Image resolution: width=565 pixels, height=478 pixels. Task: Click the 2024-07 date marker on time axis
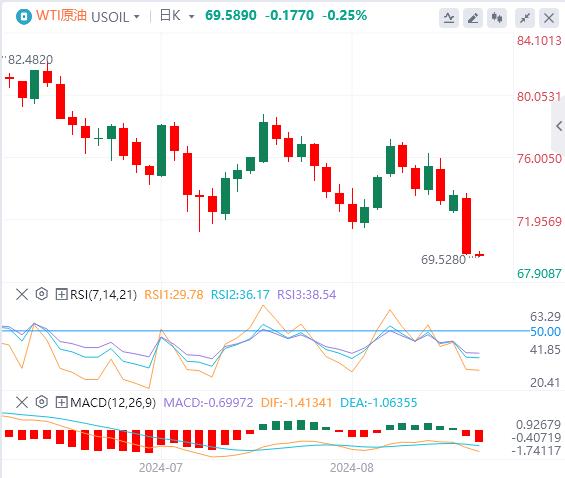click(x=161, y=468)
